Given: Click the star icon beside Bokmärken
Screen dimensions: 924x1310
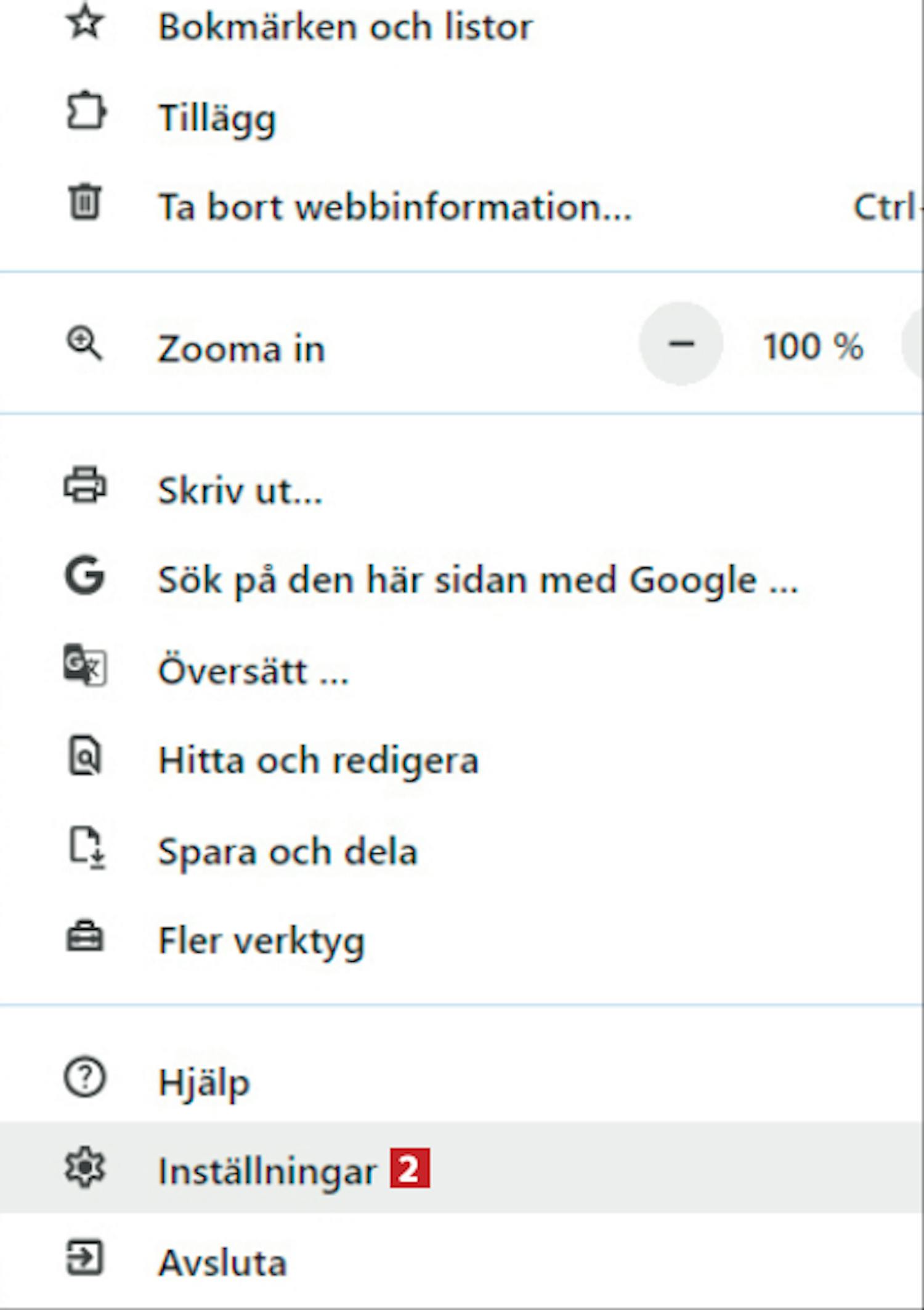Looking at the screenshot, I should [x=85, y=23].
